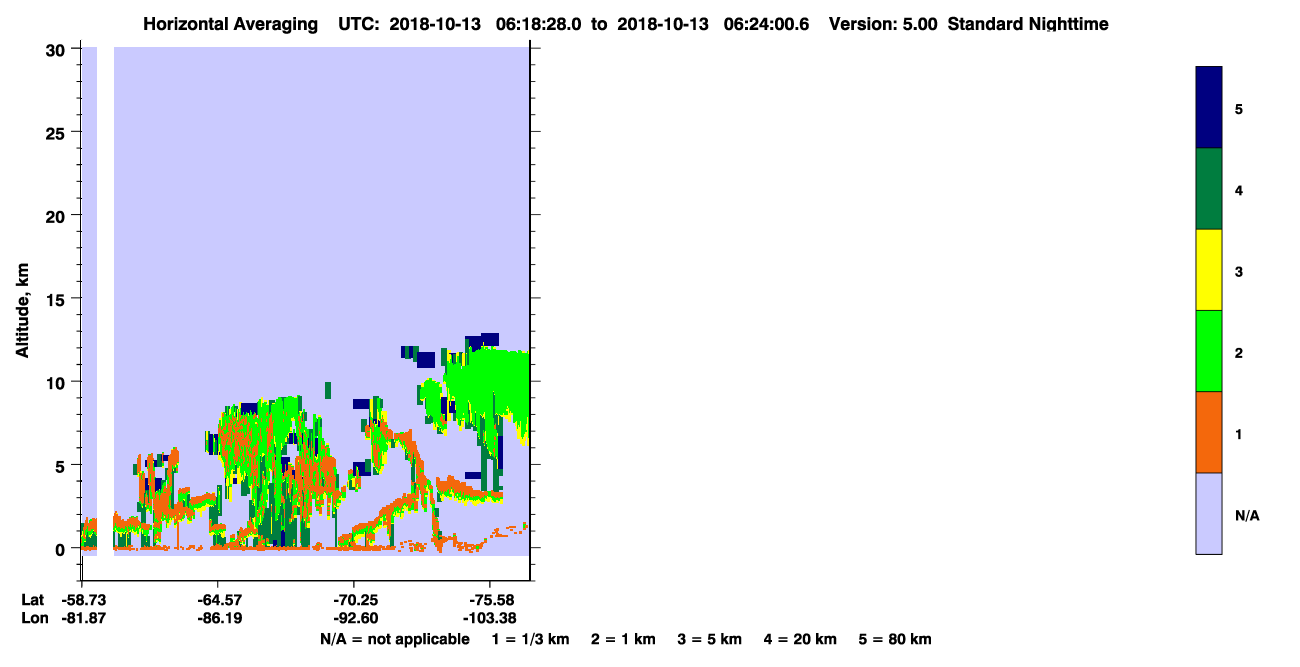Viewport: 1300px width, 667px height.
Task: Click the bright green 1 km colorbar segment
Action: click(x=1209, y=351)
